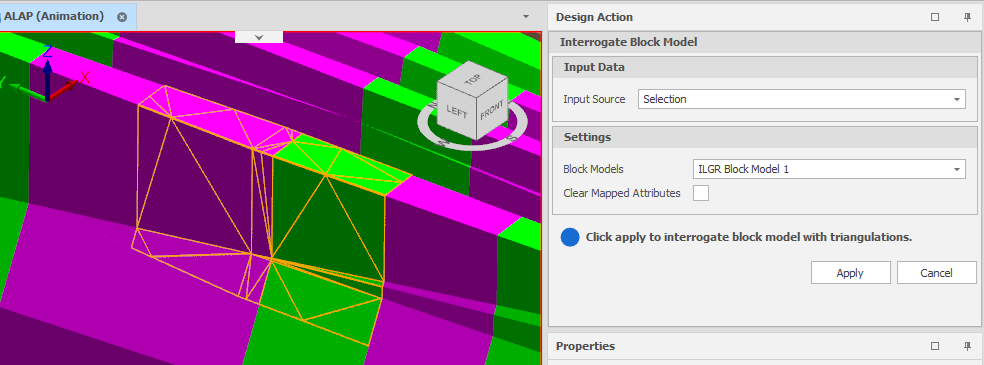The width and height of the screenshot is (984, 365).
Task: Click the FRONT face of view cube
Action: 493,110
